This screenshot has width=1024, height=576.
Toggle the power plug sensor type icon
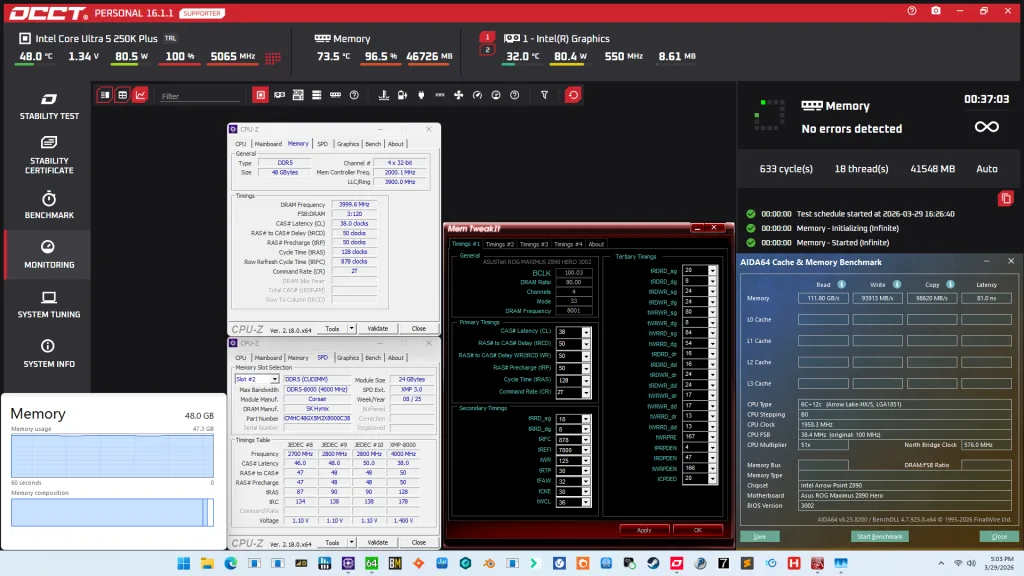(x=421, y=95)
